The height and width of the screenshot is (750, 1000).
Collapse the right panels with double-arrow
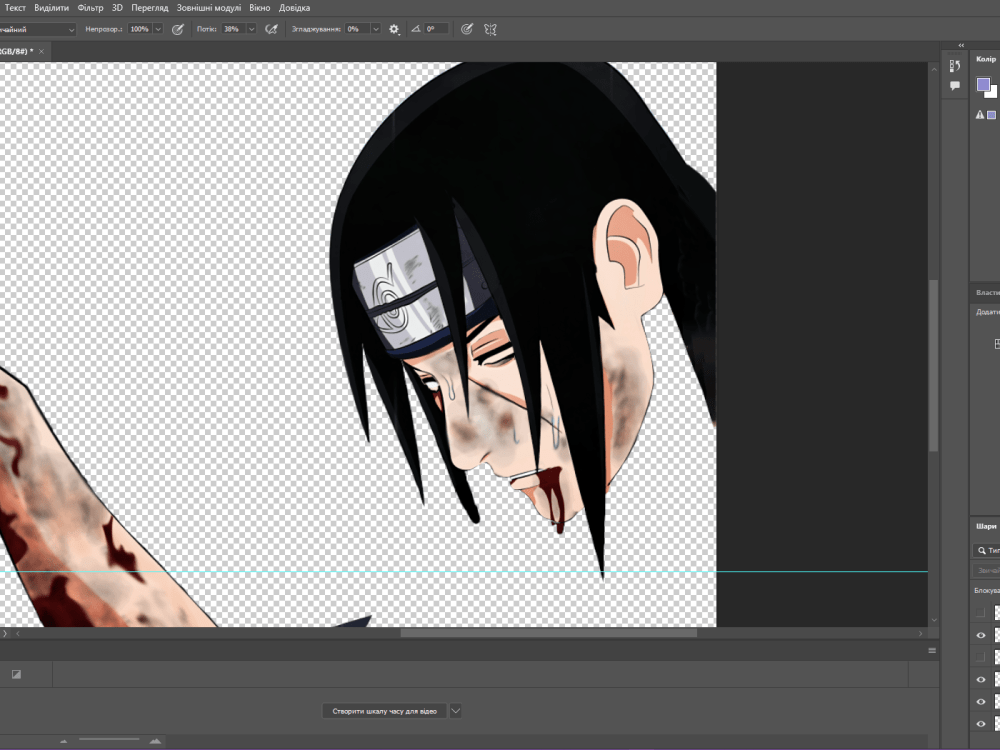click(961, 45)
